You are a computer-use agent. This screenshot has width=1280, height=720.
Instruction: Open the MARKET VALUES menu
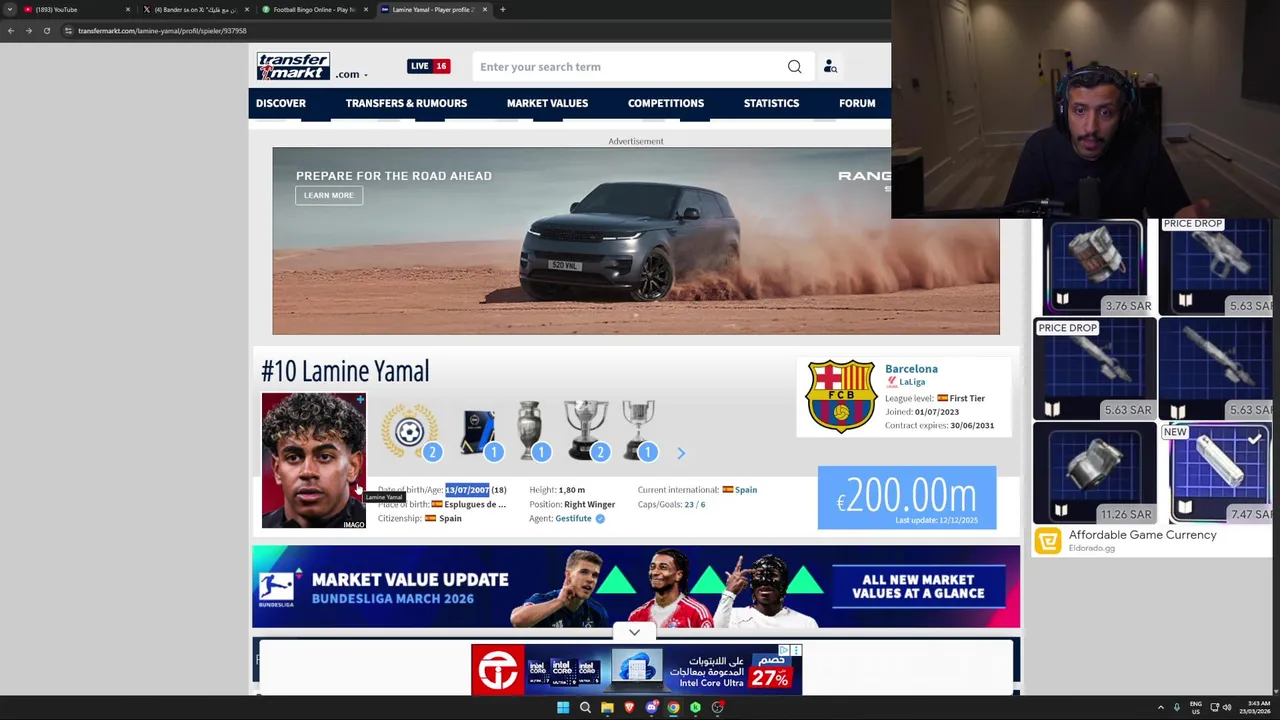[547, 103]
